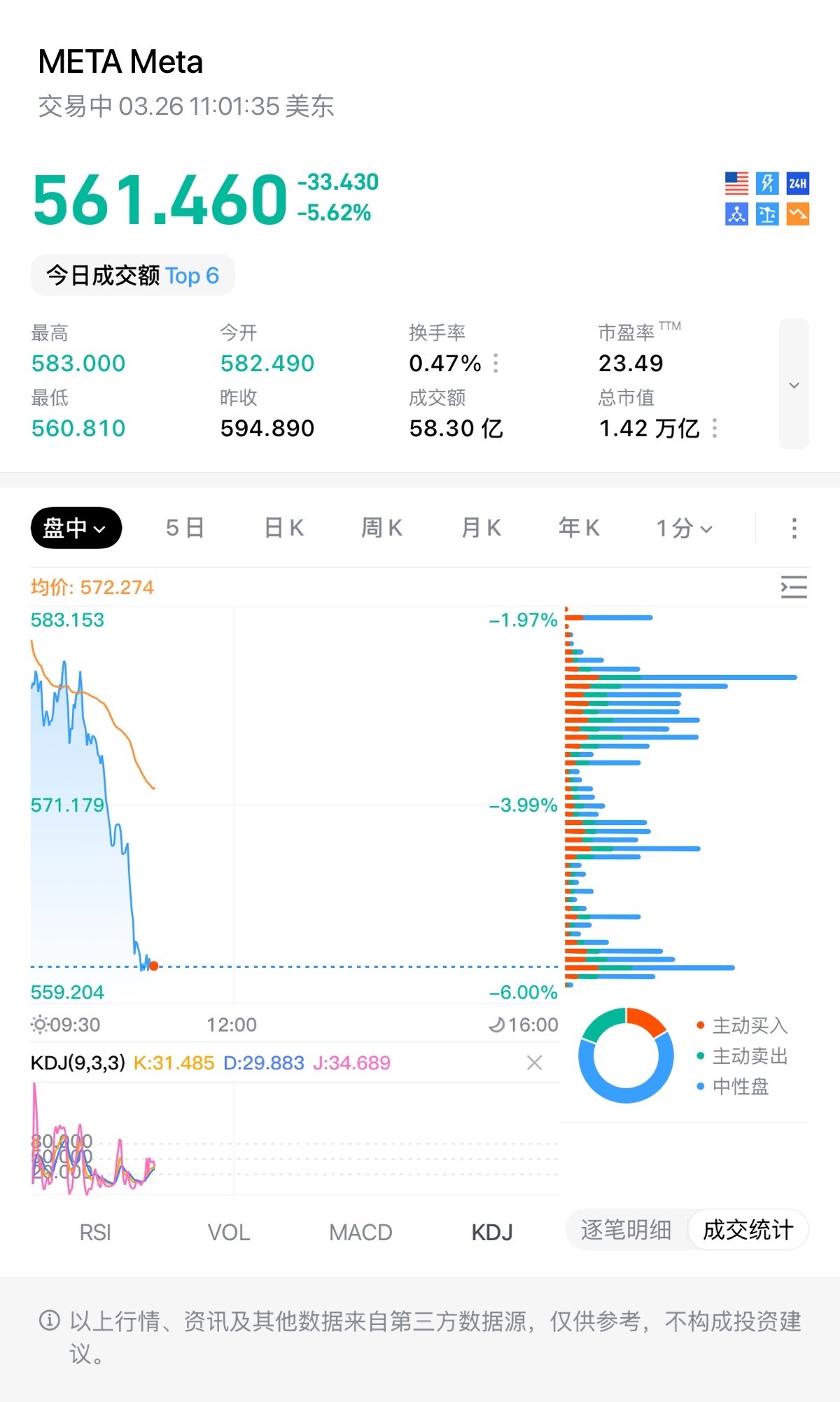This screenshot has height=1402, width=840.
Task: Select the RSI indicator
Action: (x=95, y=1233)
